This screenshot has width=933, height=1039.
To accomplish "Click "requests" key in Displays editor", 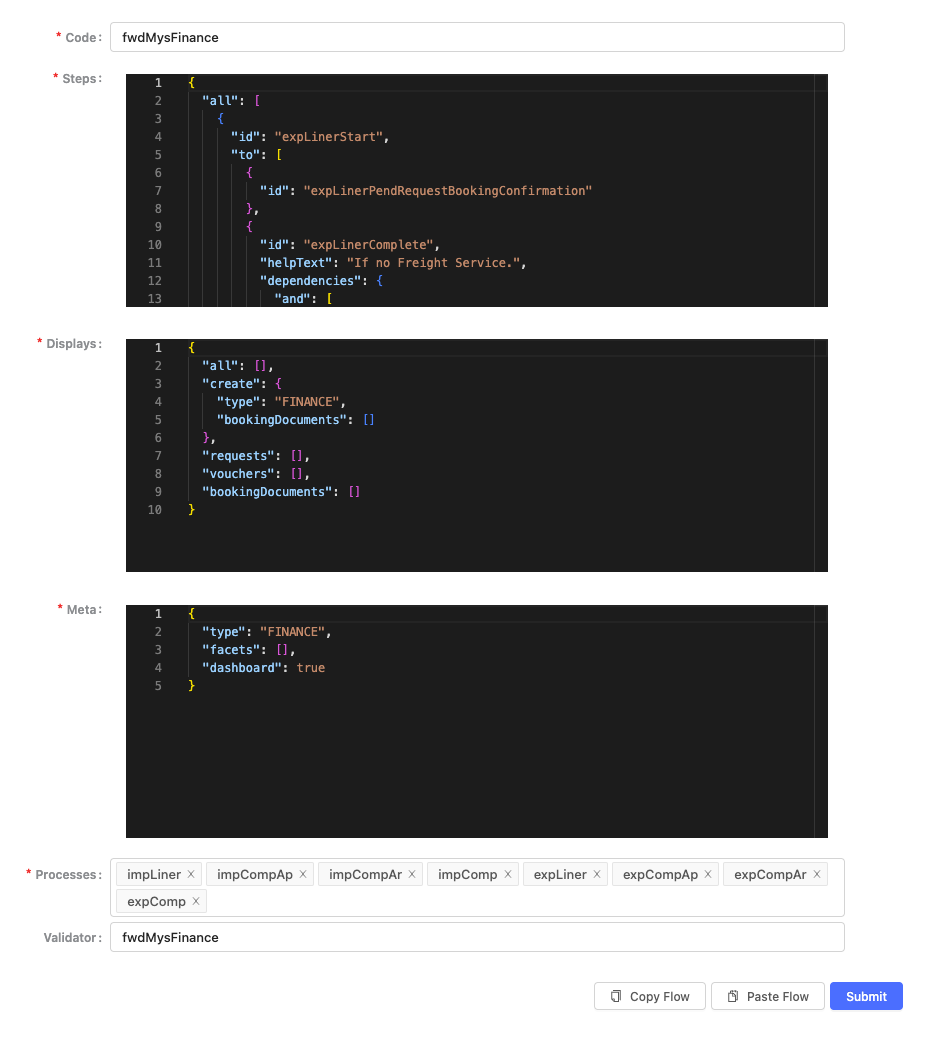I will click(x=239, y=456).
